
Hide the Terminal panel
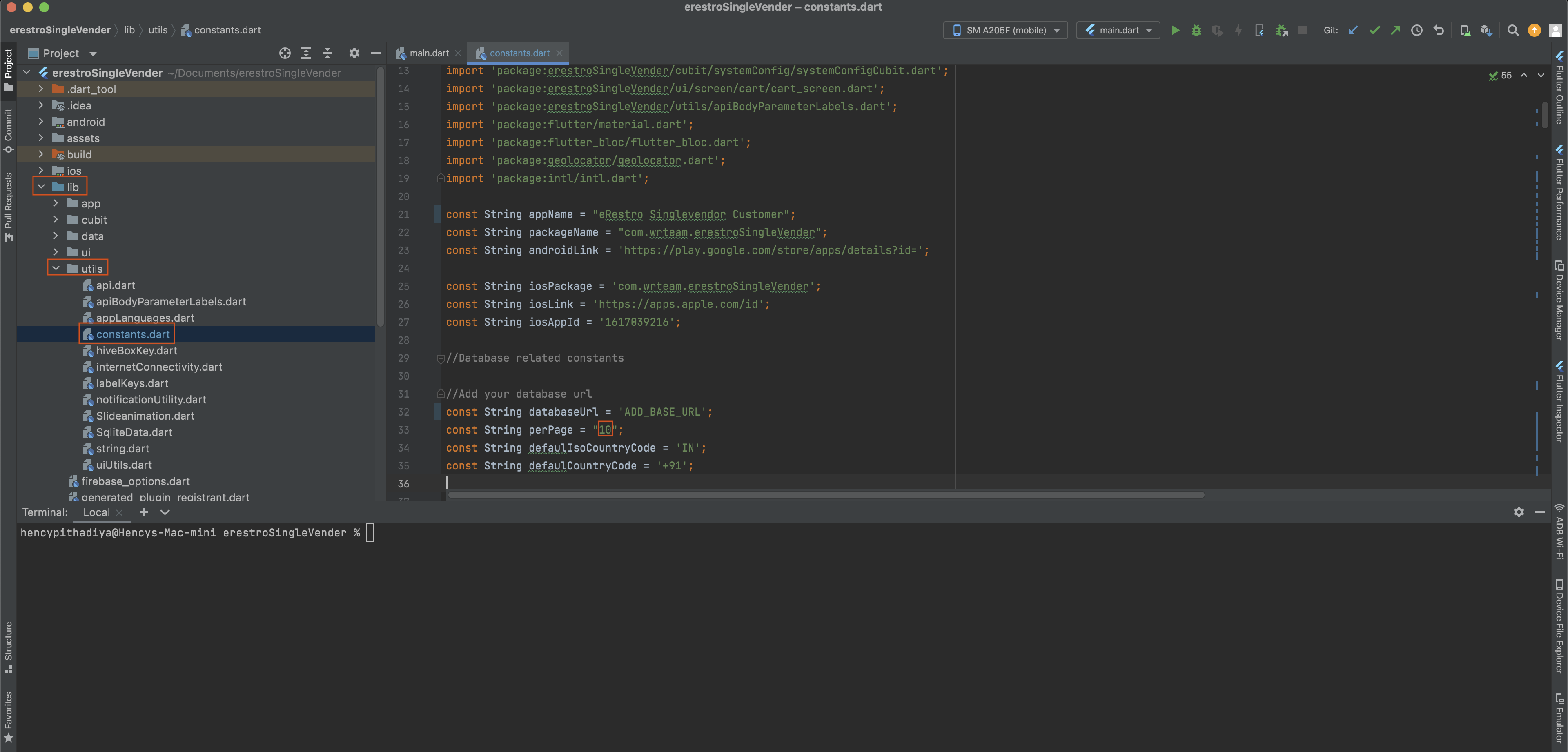(x=1540, y=512)
